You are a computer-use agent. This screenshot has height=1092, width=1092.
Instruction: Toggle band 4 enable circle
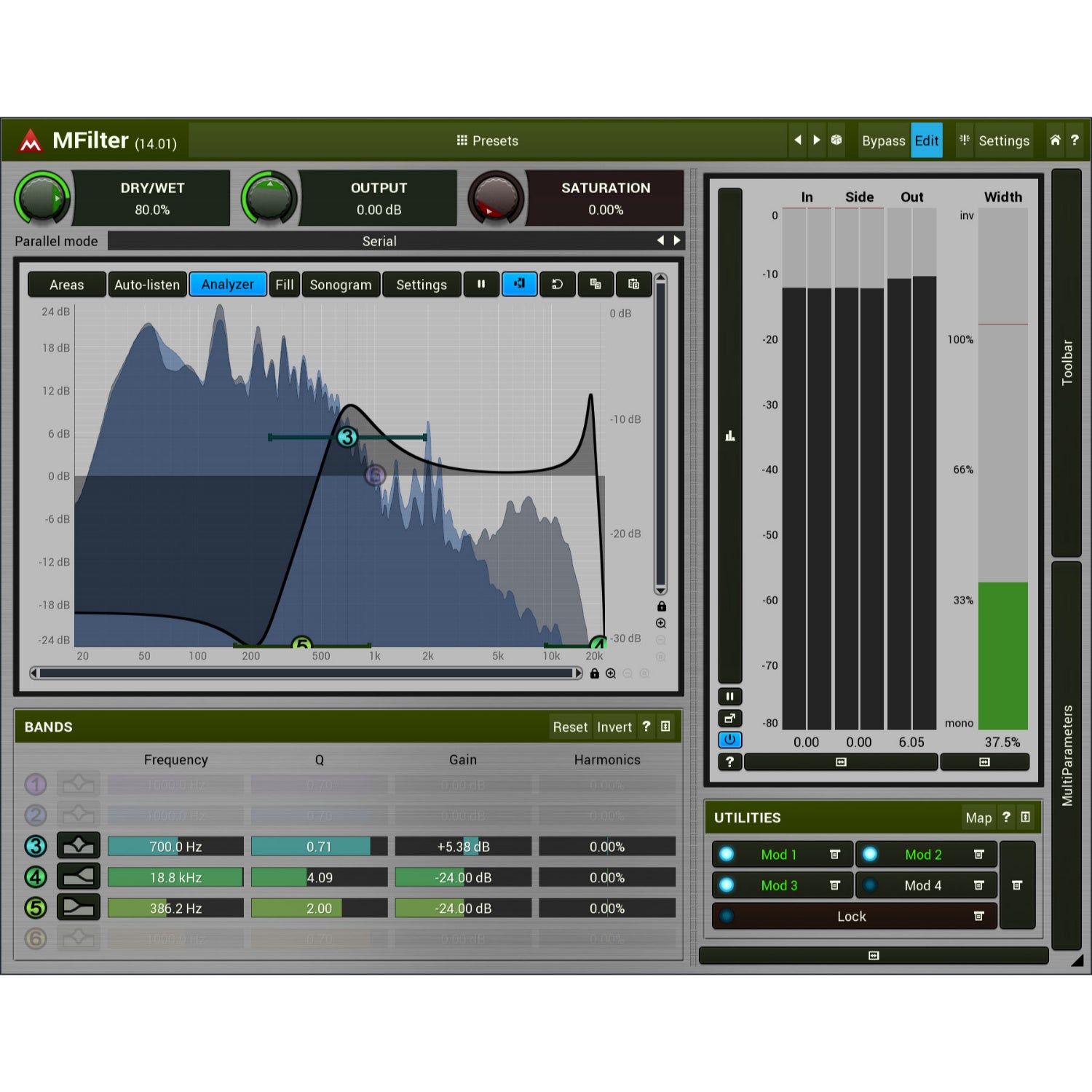coord(36,877)
